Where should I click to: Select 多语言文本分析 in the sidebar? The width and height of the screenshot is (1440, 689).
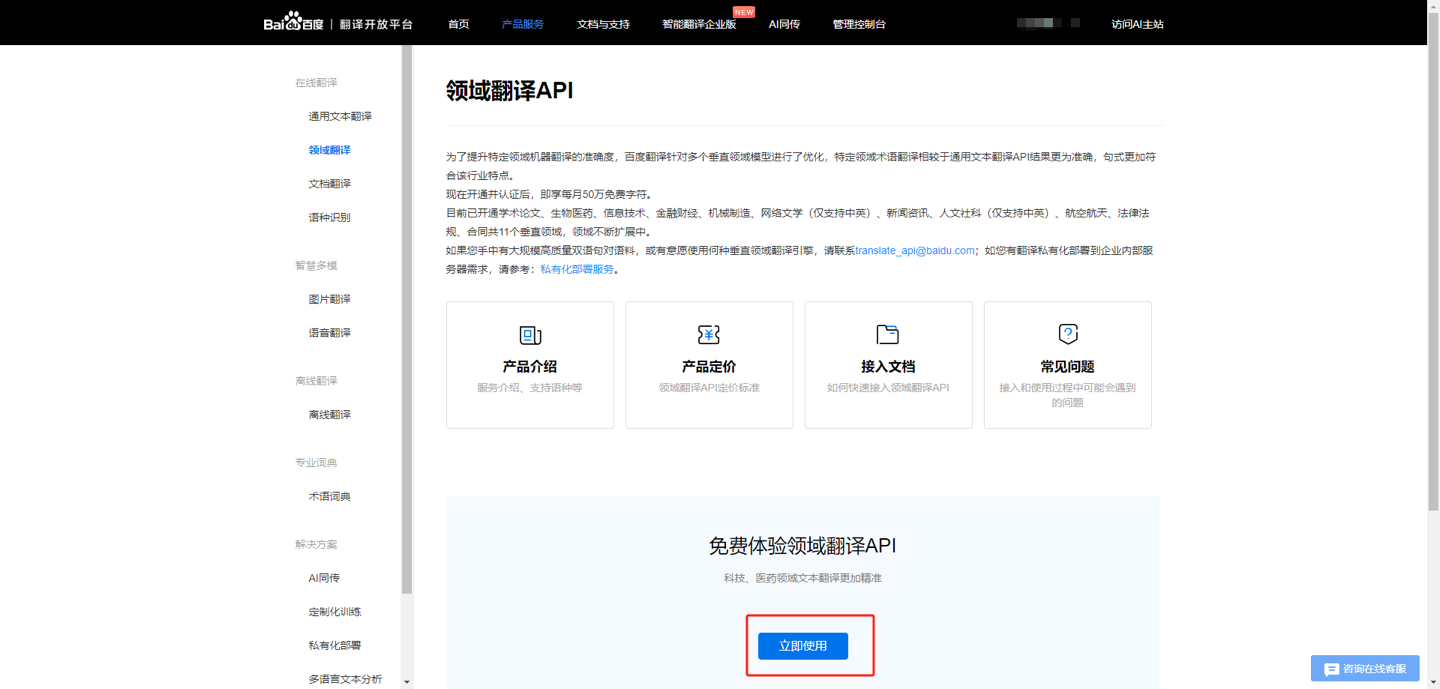coord(345,679)
